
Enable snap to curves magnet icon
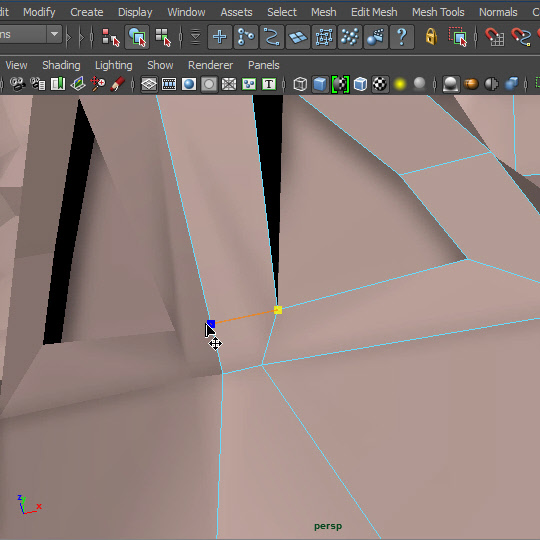pos(521,37)
